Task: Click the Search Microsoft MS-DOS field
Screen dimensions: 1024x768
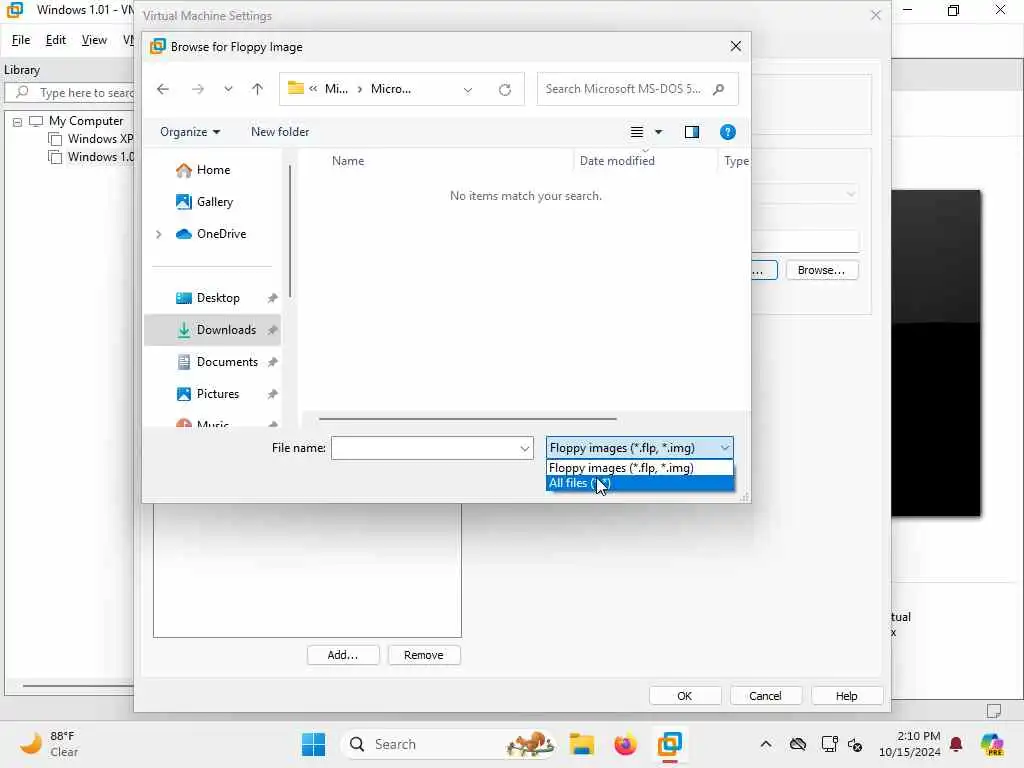Action: coord(637,89)
